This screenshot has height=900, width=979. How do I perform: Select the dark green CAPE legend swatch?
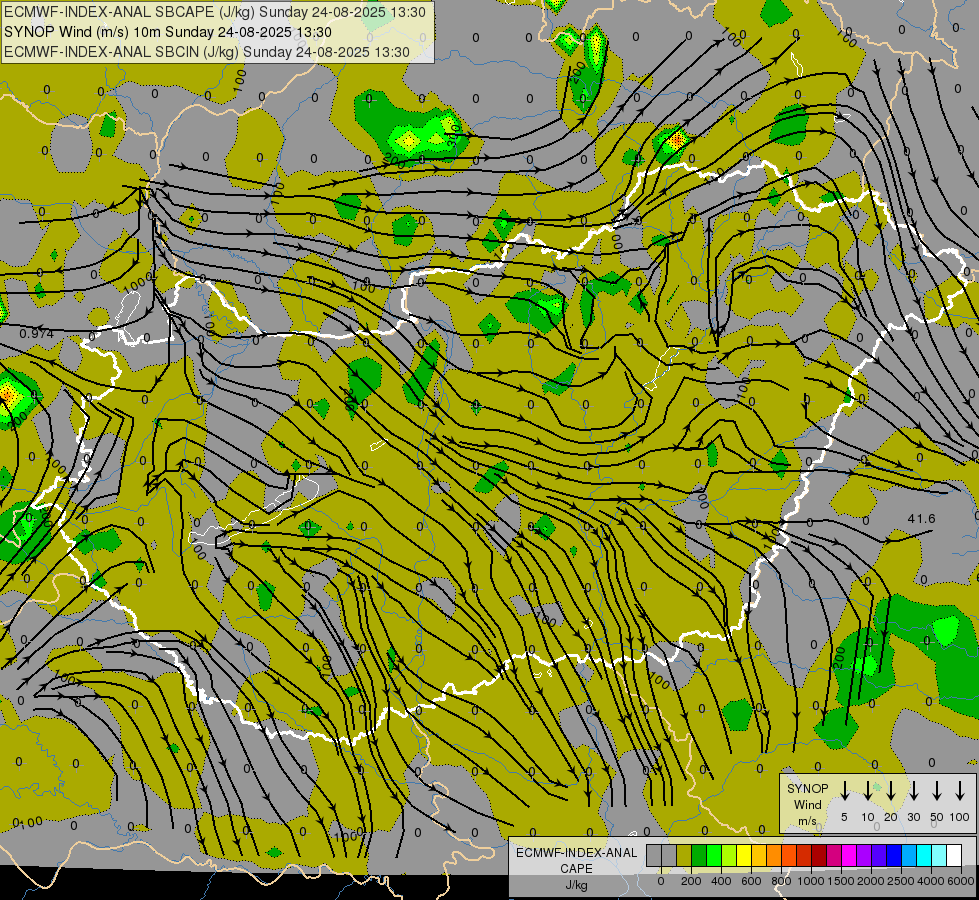(699, 855)
